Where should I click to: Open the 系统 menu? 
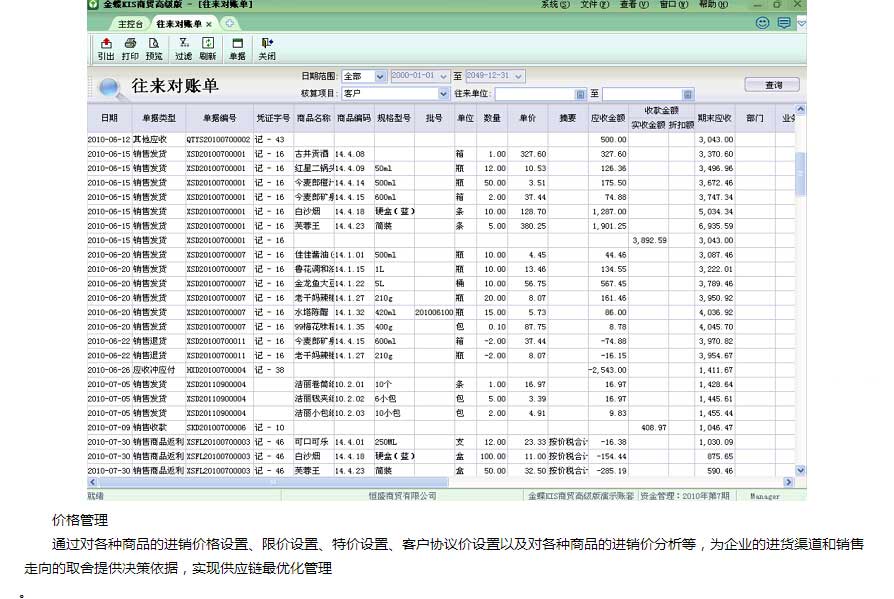(550, 5)
